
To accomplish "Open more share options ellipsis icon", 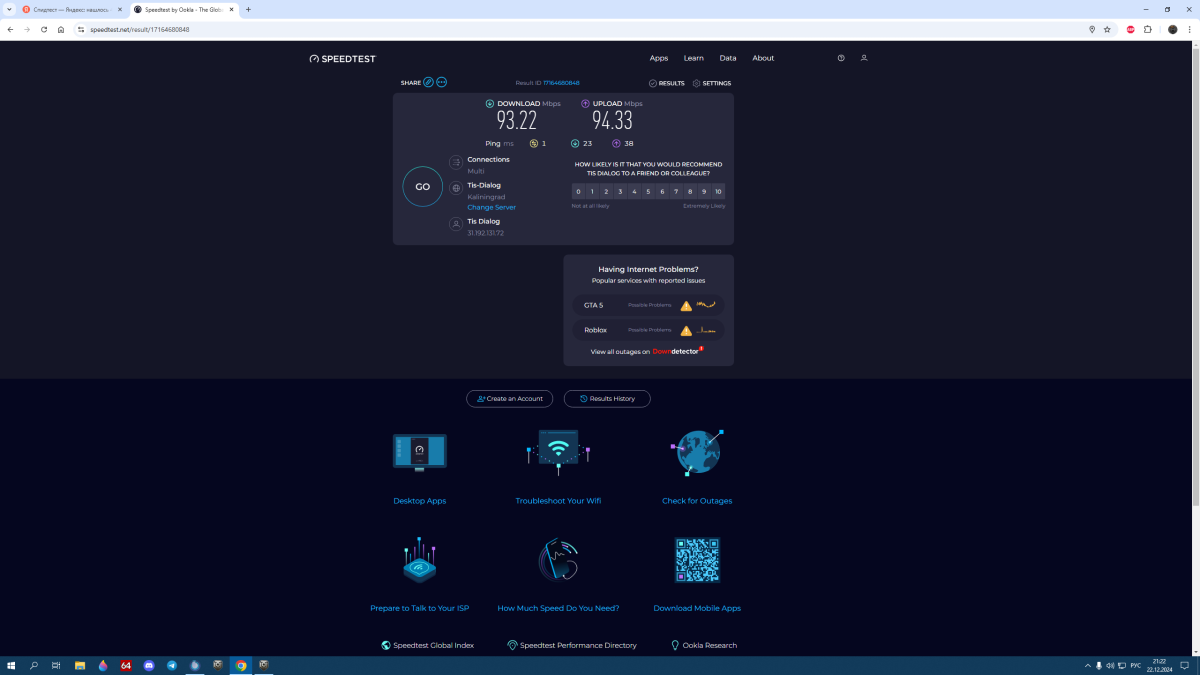I will (441, 82).
